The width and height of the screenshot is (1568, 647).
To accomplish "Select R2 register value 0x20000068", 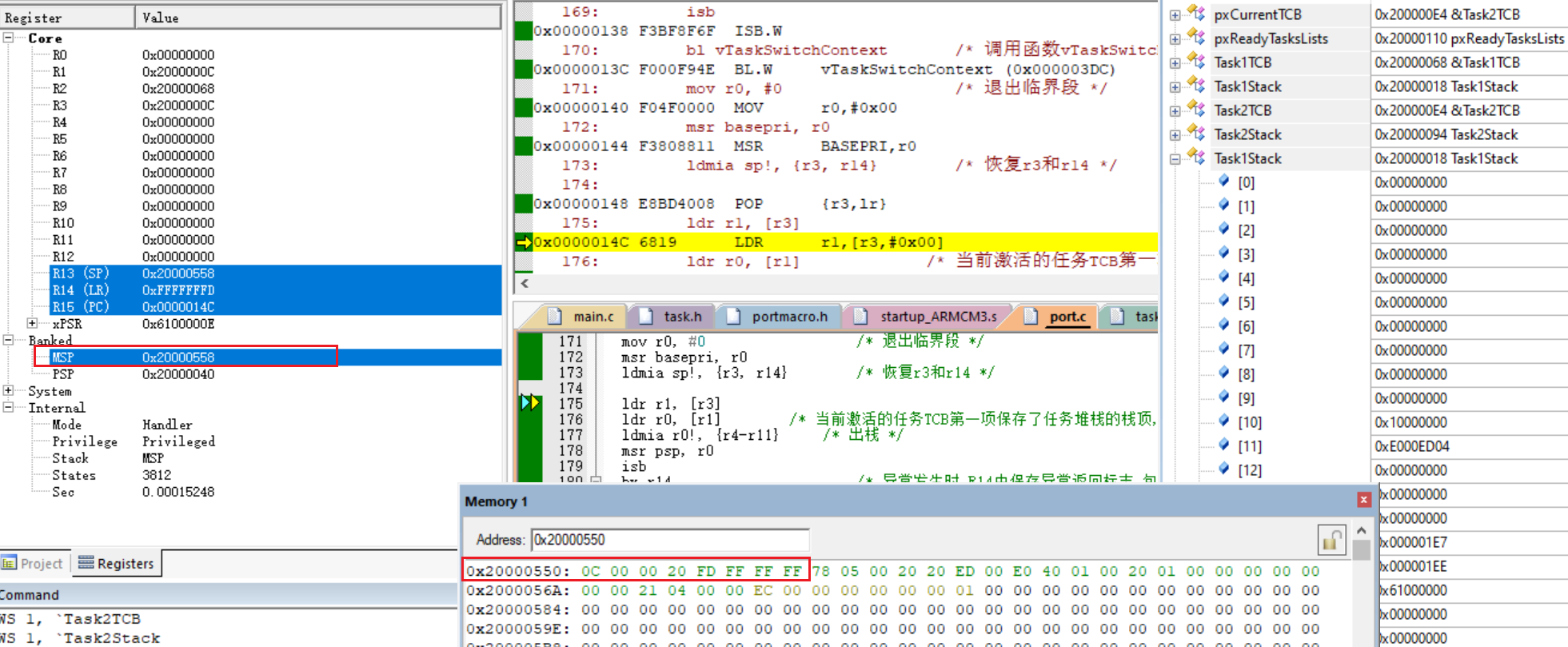I will (x=178, y=88).
